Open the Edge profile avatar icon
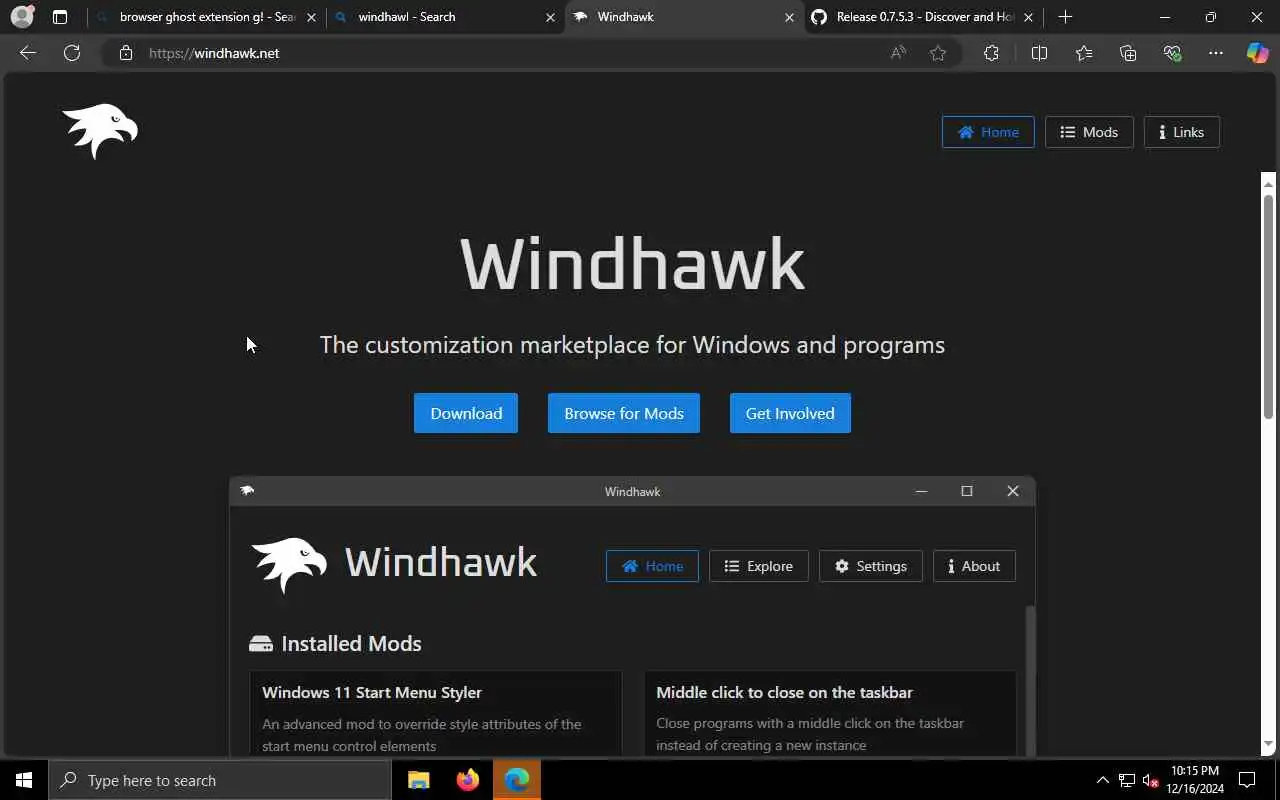The width and height of the screenshot is (1280, 800). click(x=22, y=17)
